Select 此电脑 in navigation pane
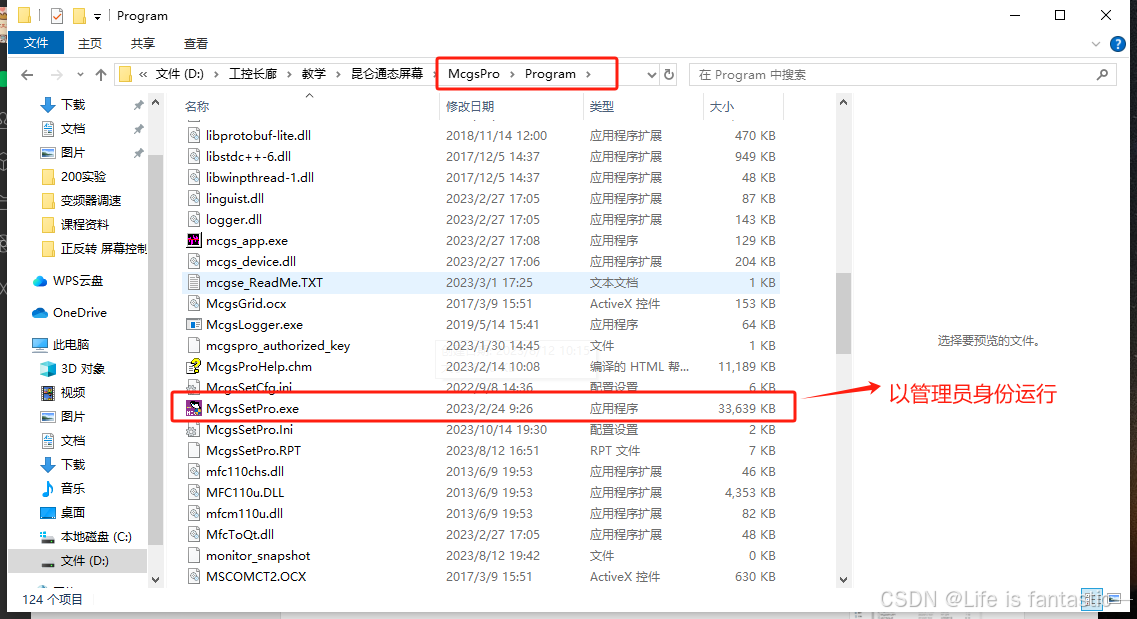The image size is (1137, 619). (70, 344)
